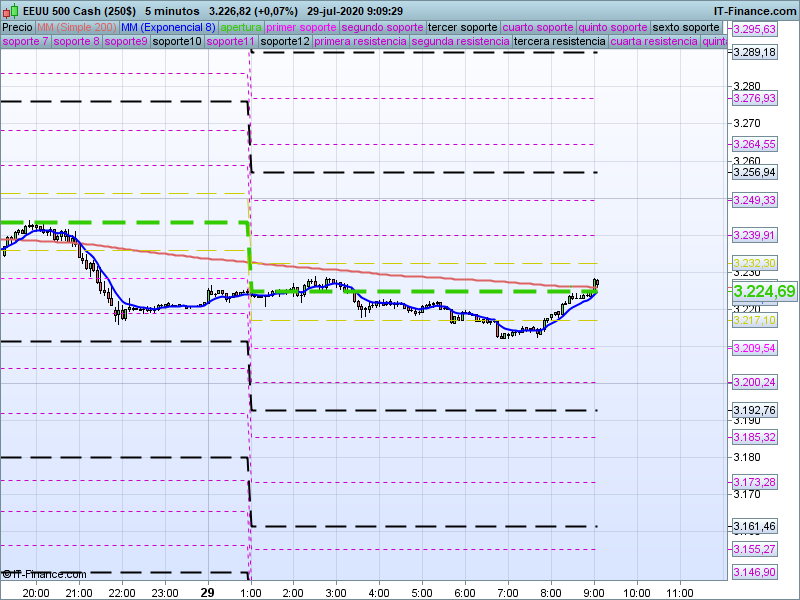Select the segundo soporte legend item
Image resolution: width=800 pixels, height=600 pixels.
click(x=383, y=28)
